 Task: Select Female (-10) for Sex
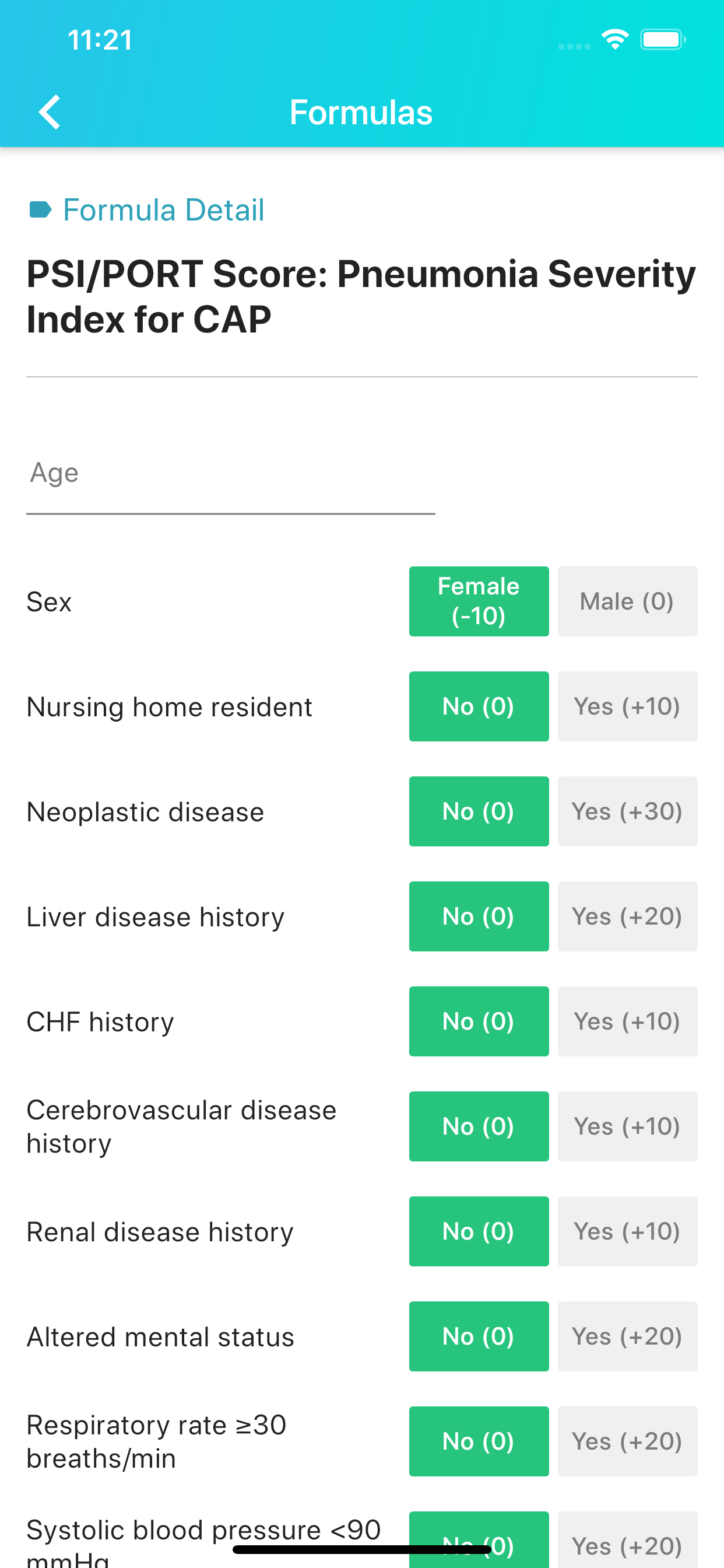(x=479, y=601)
